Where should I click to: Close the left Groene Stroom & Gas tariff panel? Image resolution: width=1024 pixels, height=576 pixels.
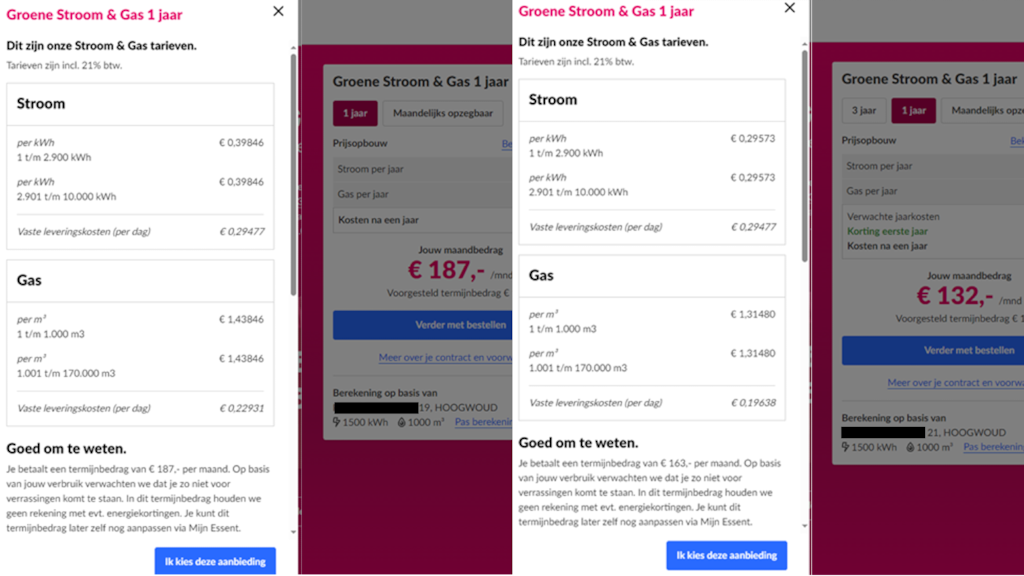[278, 11]
